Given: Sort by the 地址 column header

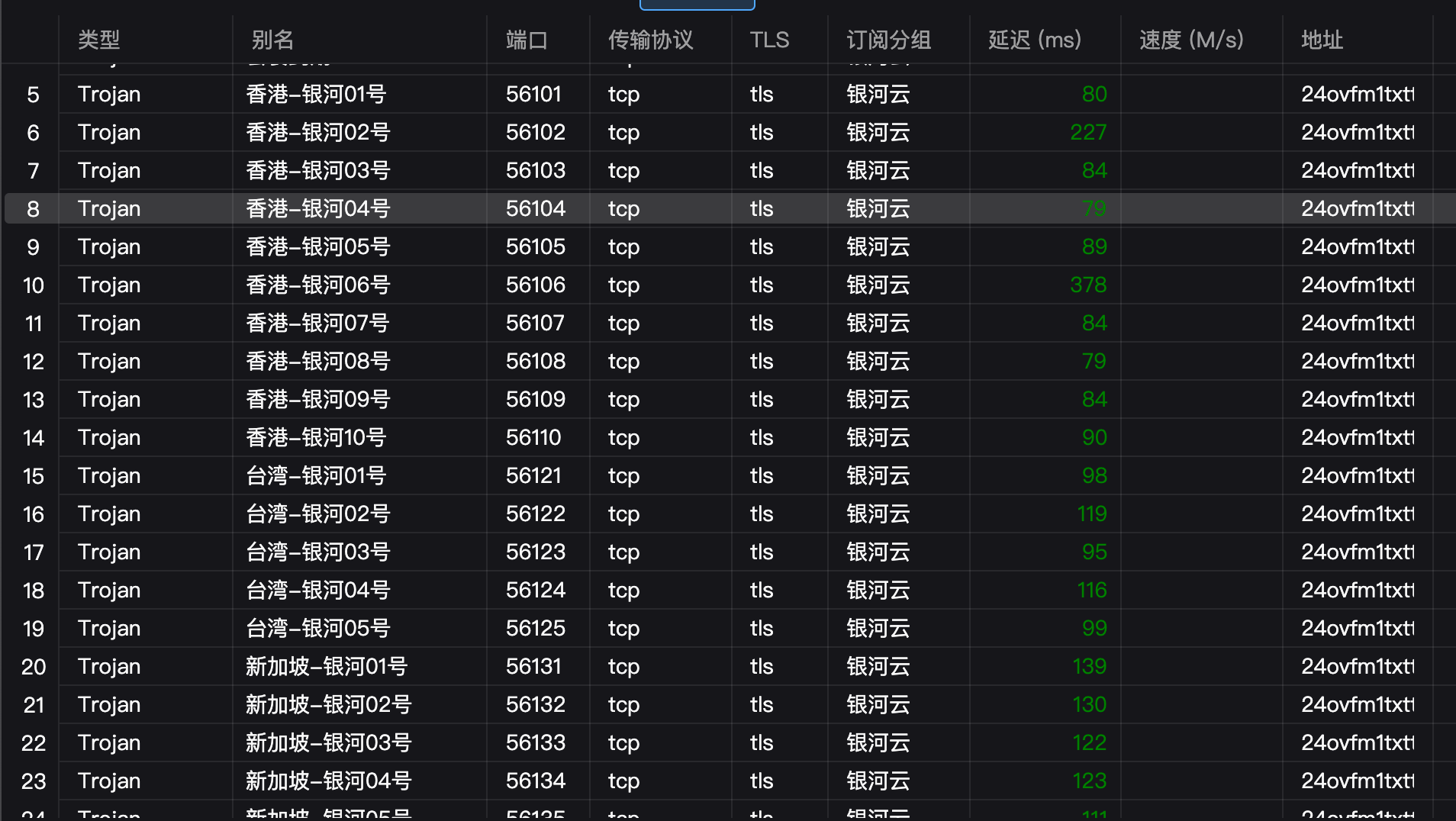Looking at the screenshot, I should coord(1322,40).
